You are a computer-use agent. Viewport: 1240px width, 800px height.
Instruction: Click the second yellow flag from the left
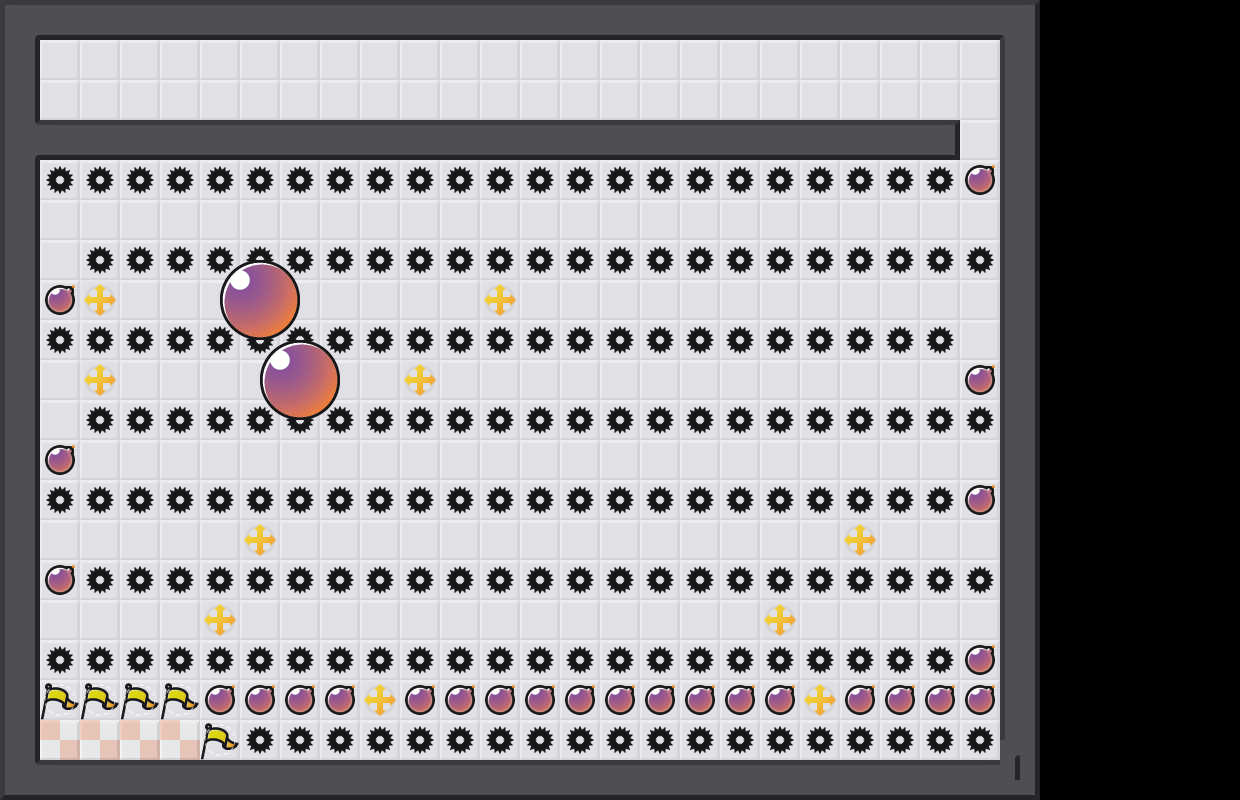tap(99, 700)
